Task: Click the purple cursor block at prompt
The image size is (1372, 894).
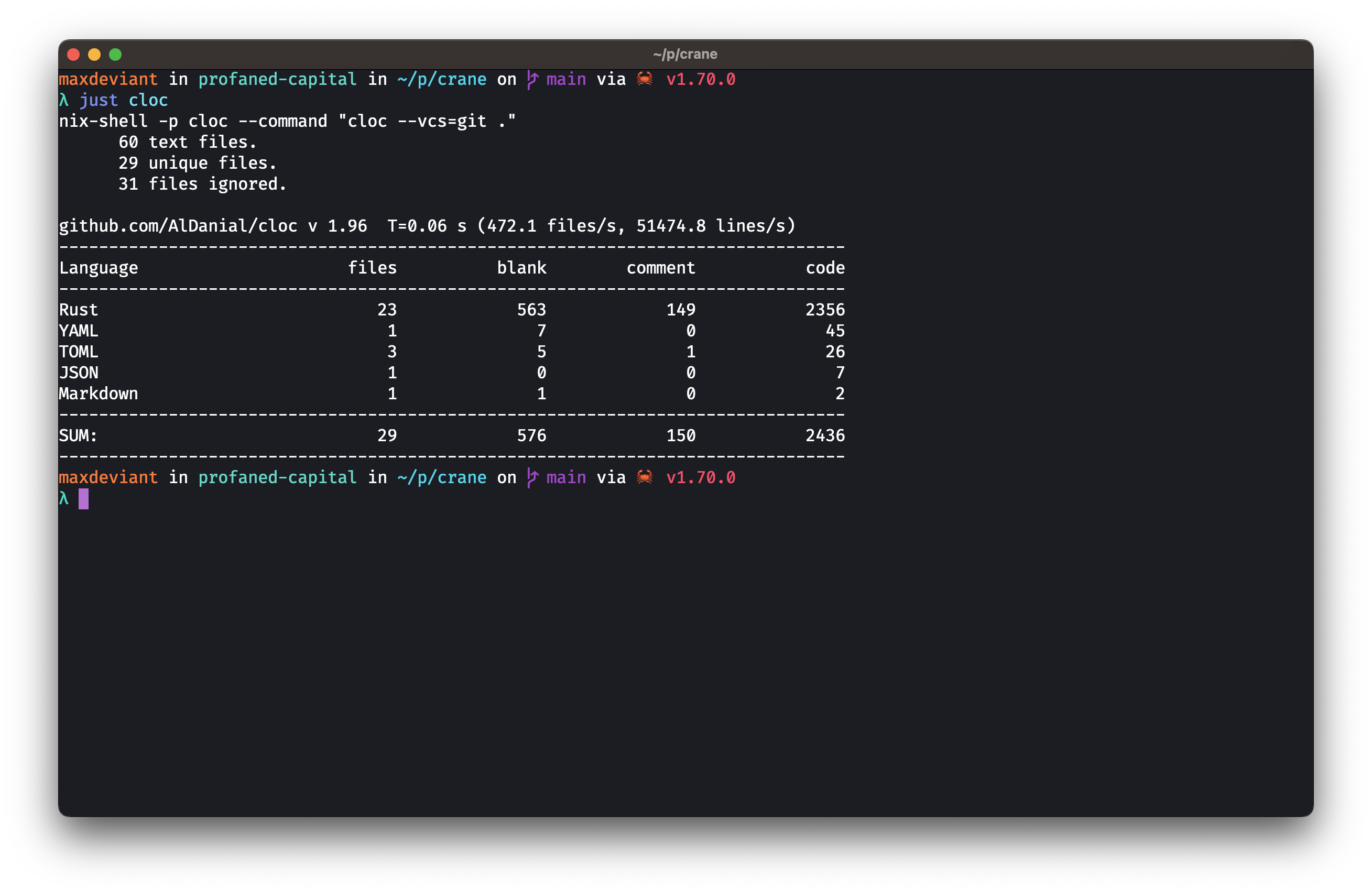Action: (84, 498)
